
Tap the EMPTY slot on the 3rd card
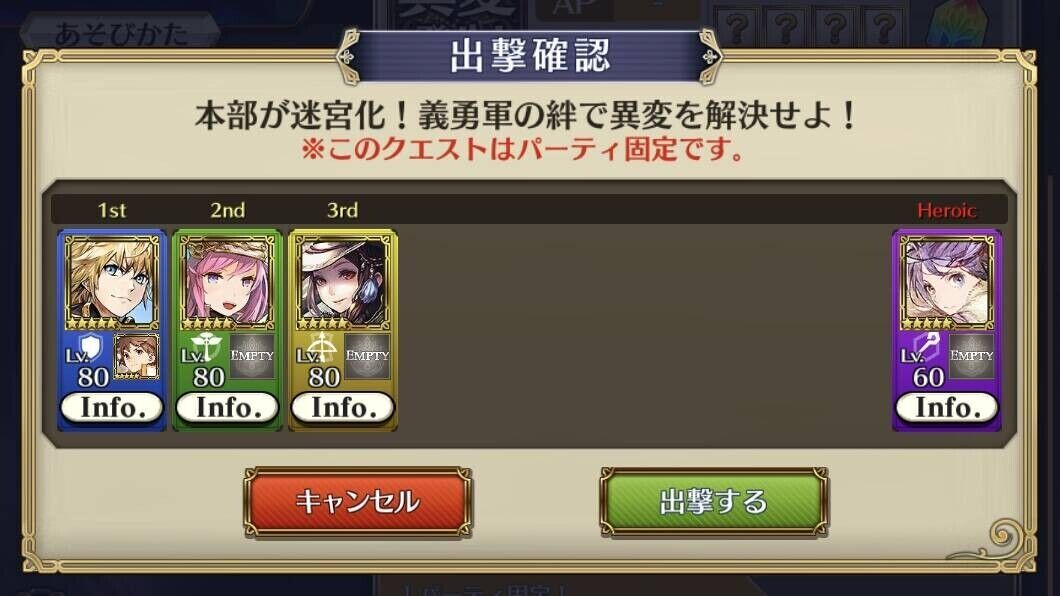pyautogui.click(x=368, y=356)
